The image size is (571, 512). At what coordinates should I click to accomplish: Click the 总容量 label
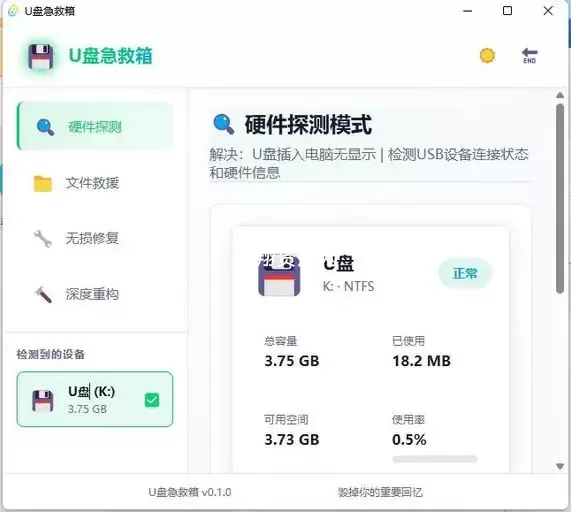(x=281, y=341)
